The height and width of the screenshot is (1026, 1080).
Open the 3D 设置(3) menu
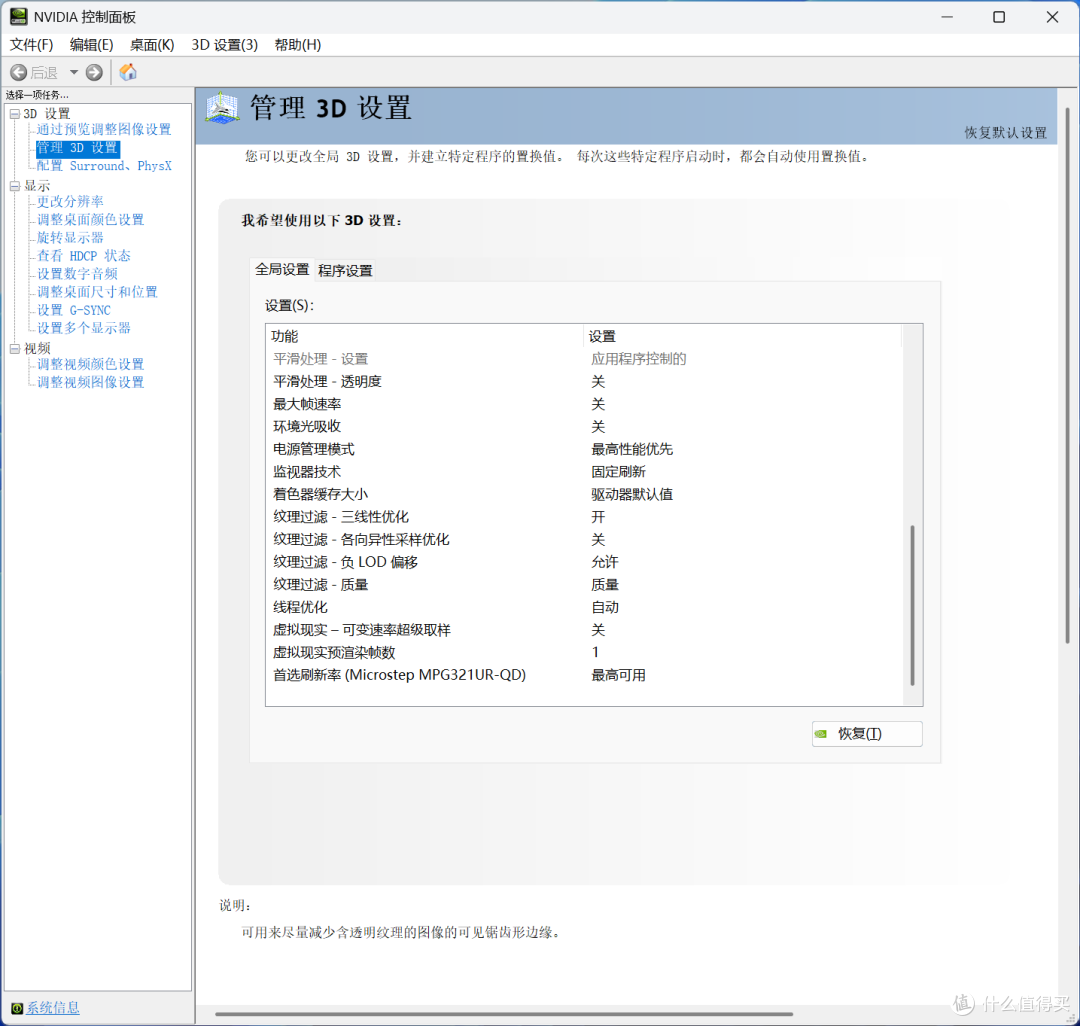click(225, 45)
